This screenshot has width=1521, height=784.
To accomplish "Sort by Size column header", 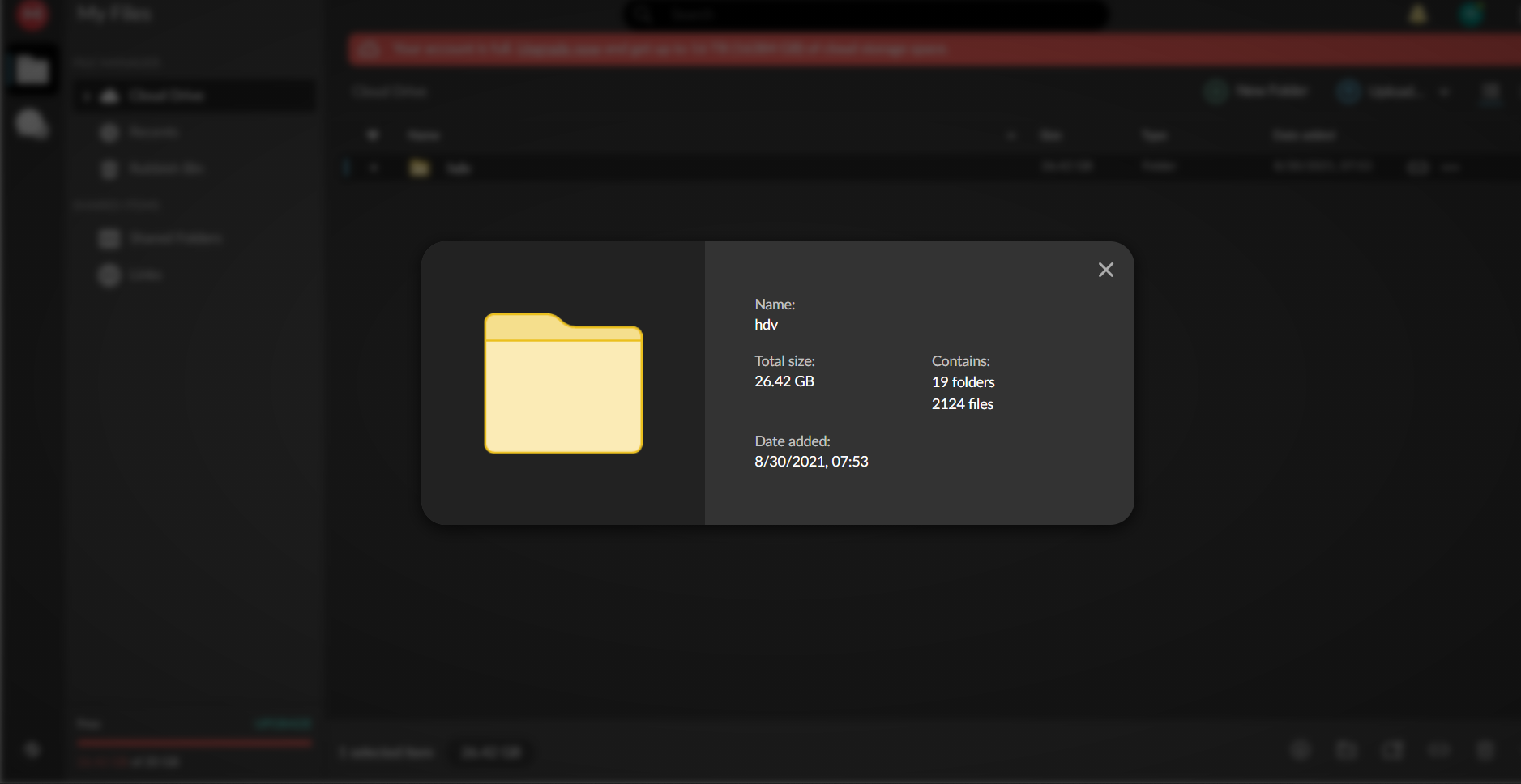I will pyautogui.click(x=1050, y=135).
